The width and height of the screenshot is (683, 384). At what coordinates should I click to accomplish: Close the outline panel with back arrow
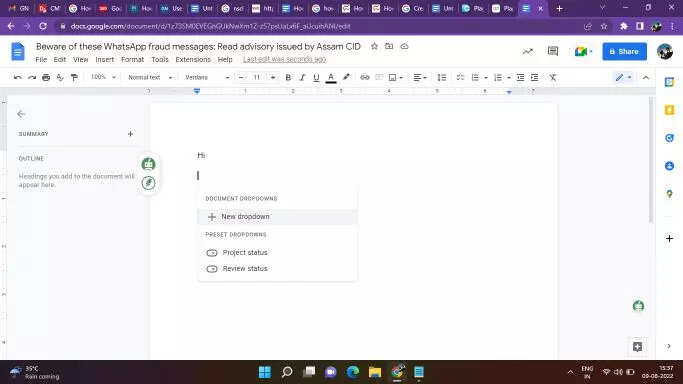coord(21,114)
